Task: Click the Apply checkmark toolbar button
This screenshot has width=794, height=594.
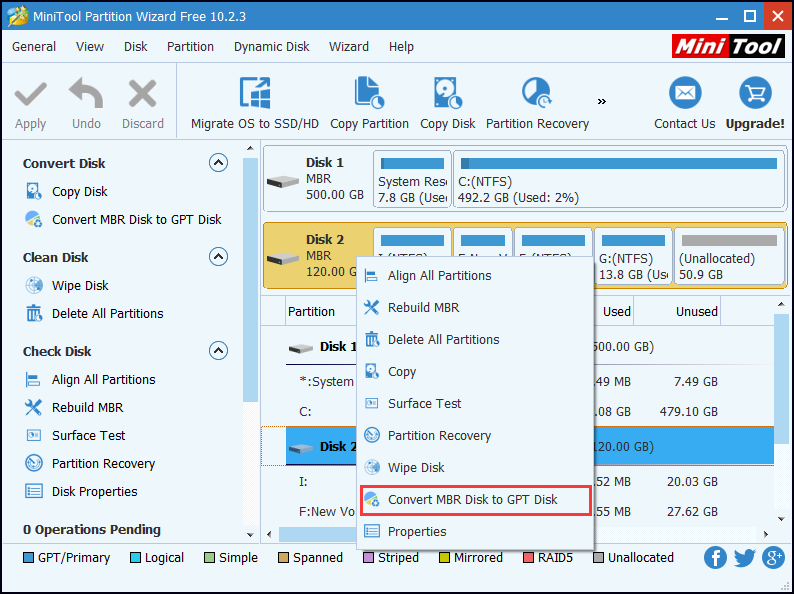Action: tap(30, 105)
